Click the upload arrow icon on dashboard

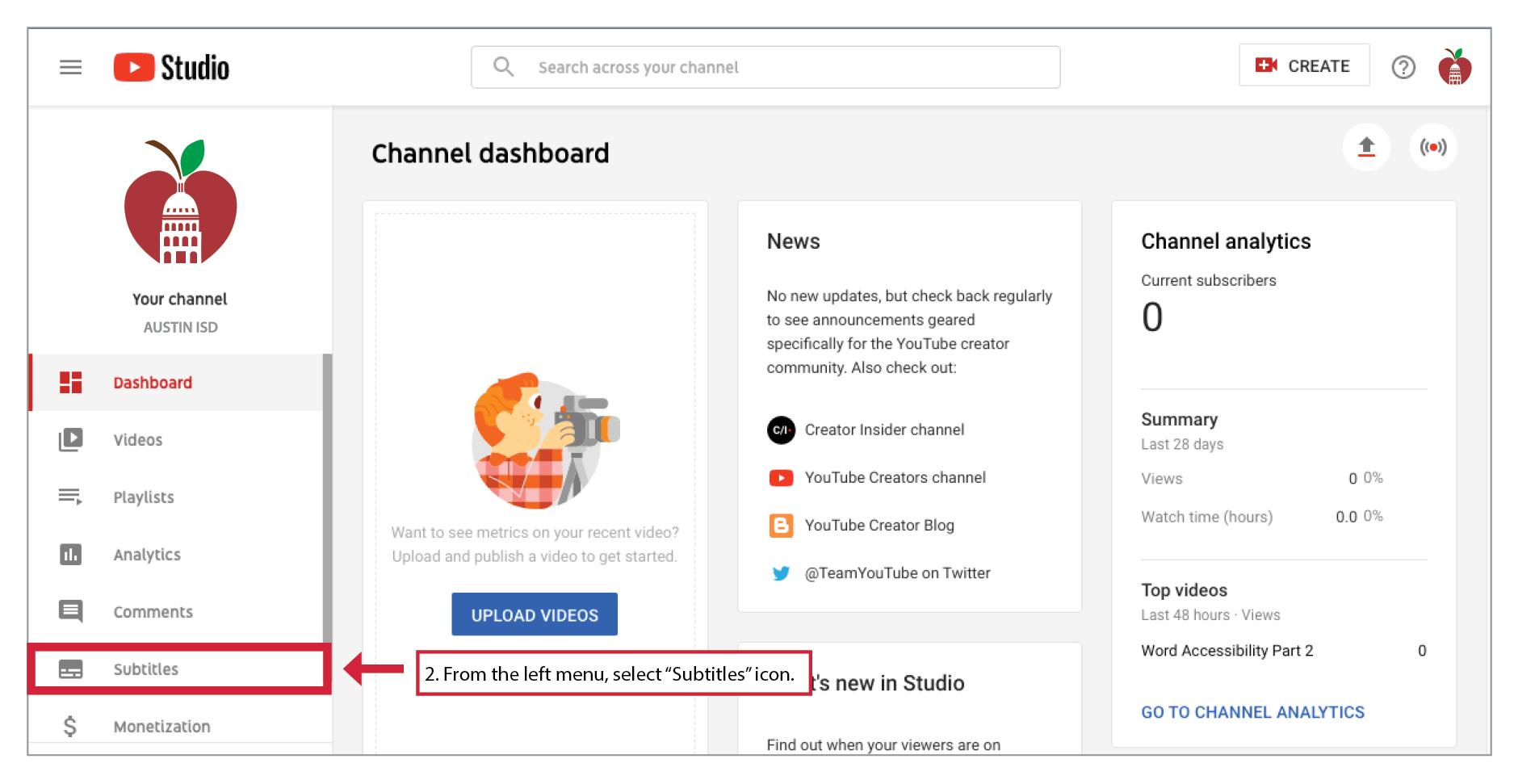point(1366,147)
